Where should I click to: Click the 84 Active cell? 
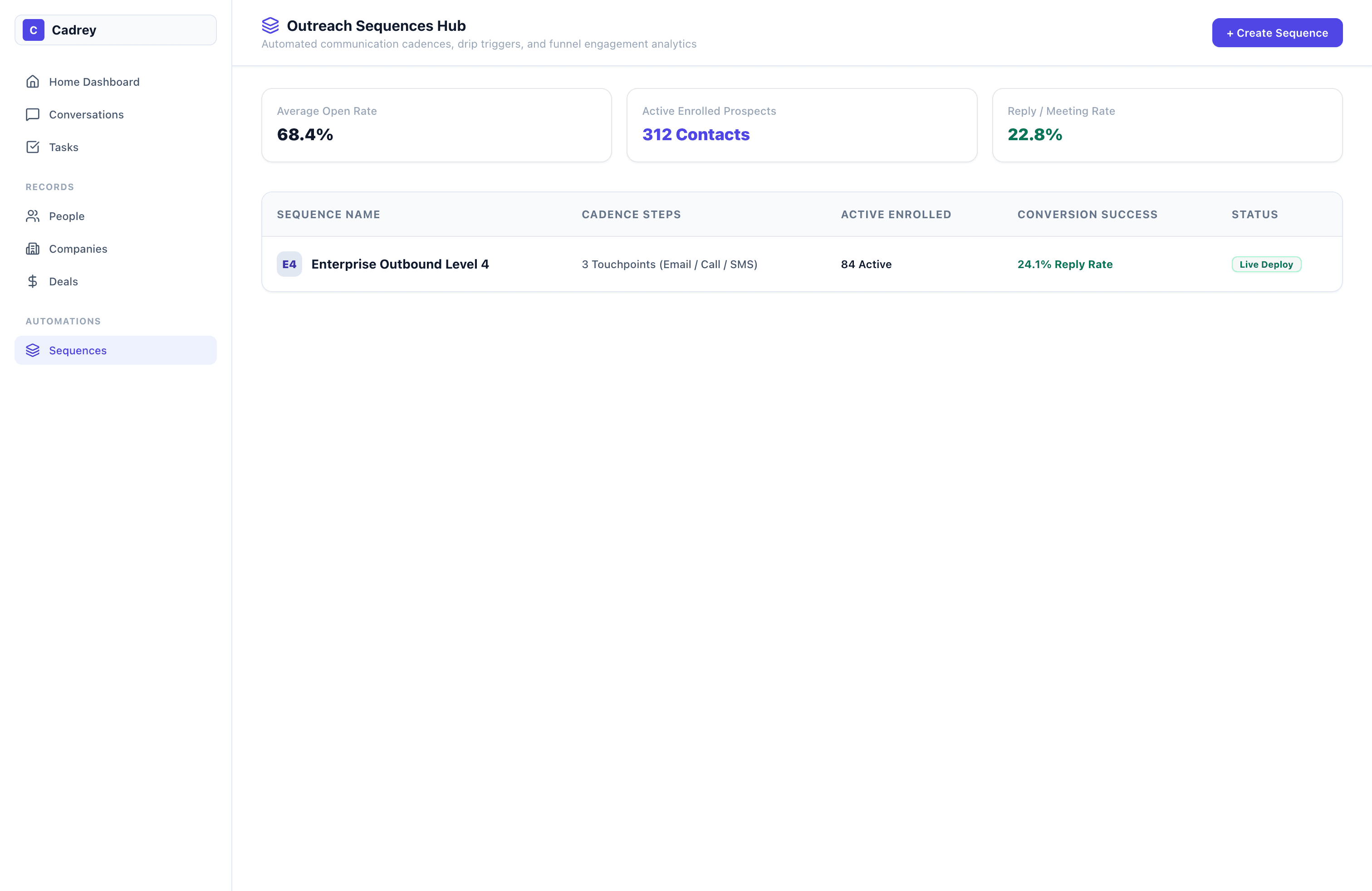pyautogui.click(x=866, y=264)
